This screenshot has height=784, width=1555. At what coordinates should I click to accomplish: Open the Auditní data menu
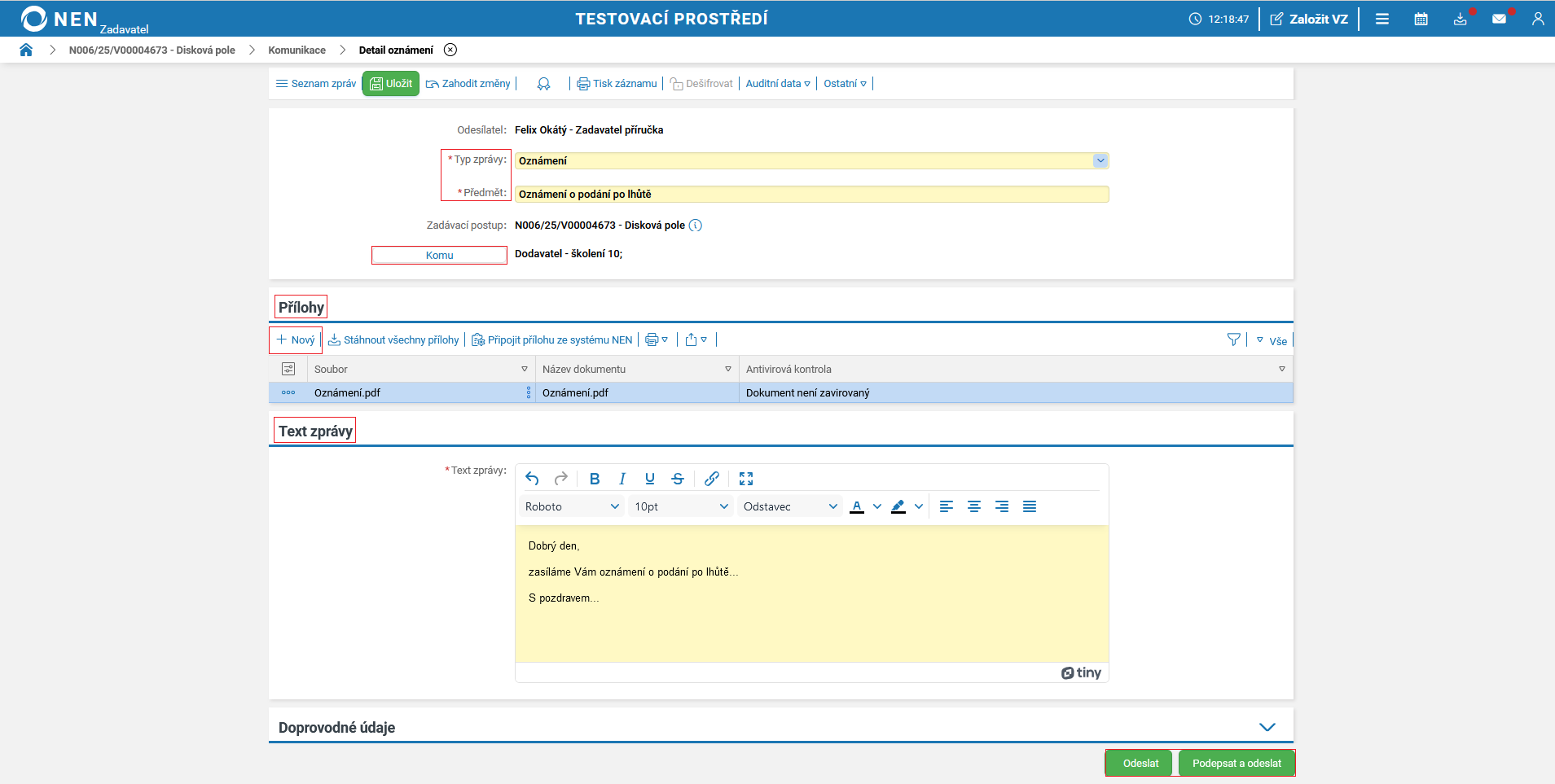coord(777,84)
